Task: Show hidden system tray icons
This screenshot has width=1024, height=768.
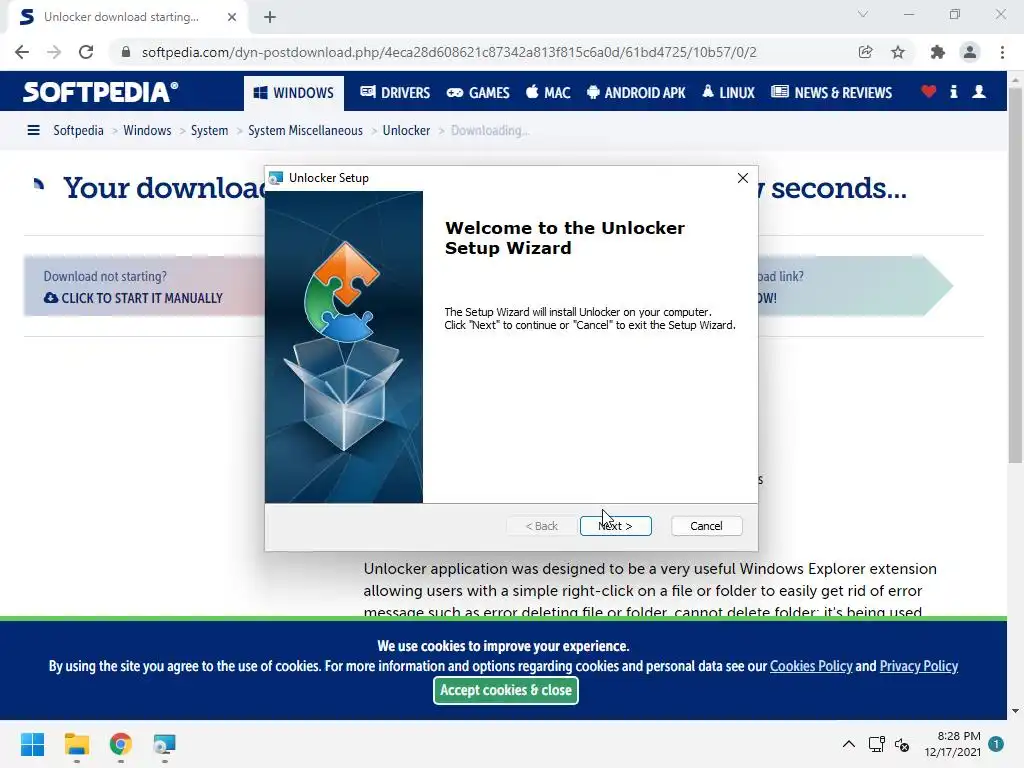Action: click(848, 744)
